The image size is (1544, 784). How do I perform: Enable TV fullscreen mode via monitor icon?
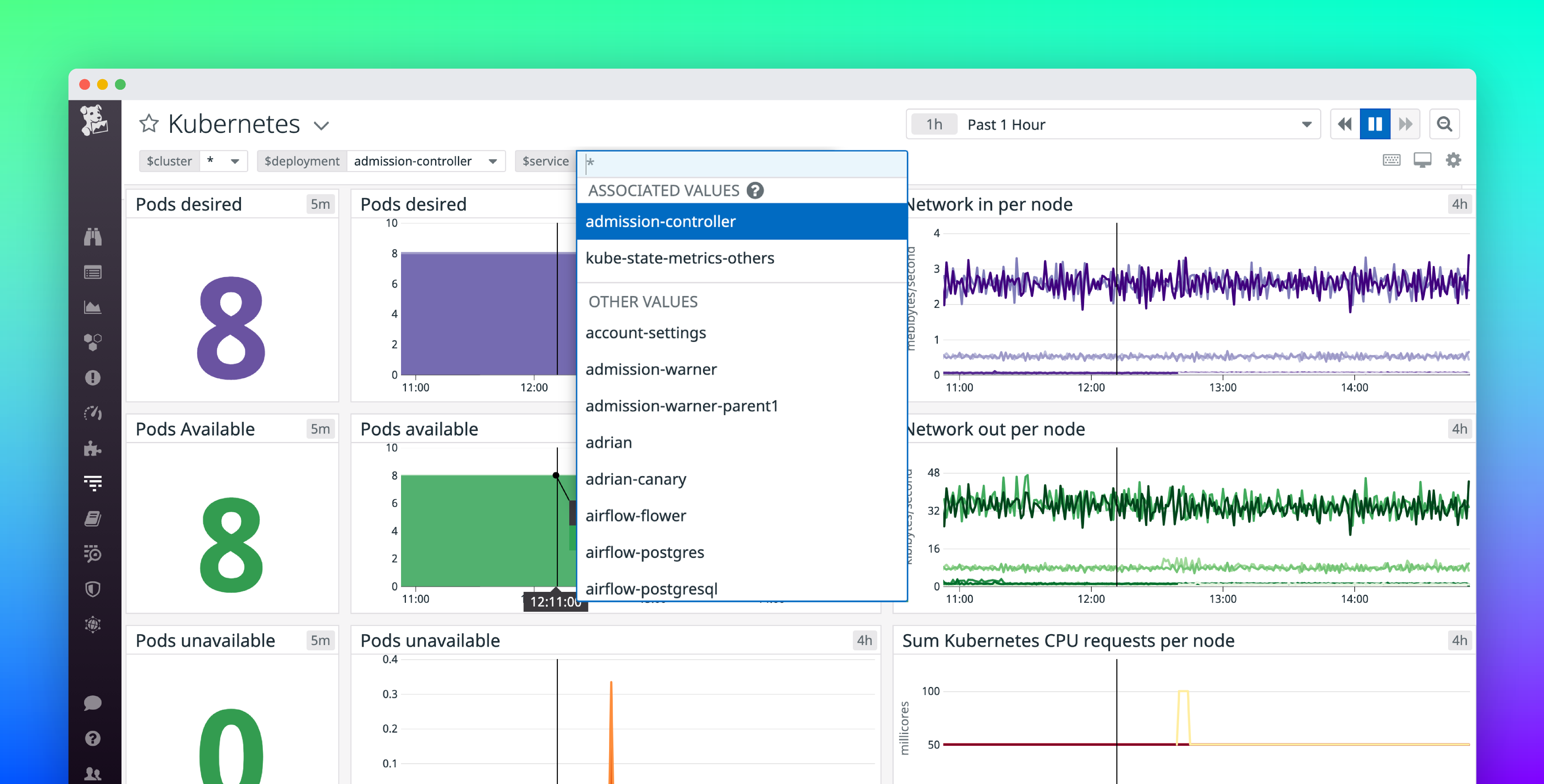point(1423,159)
